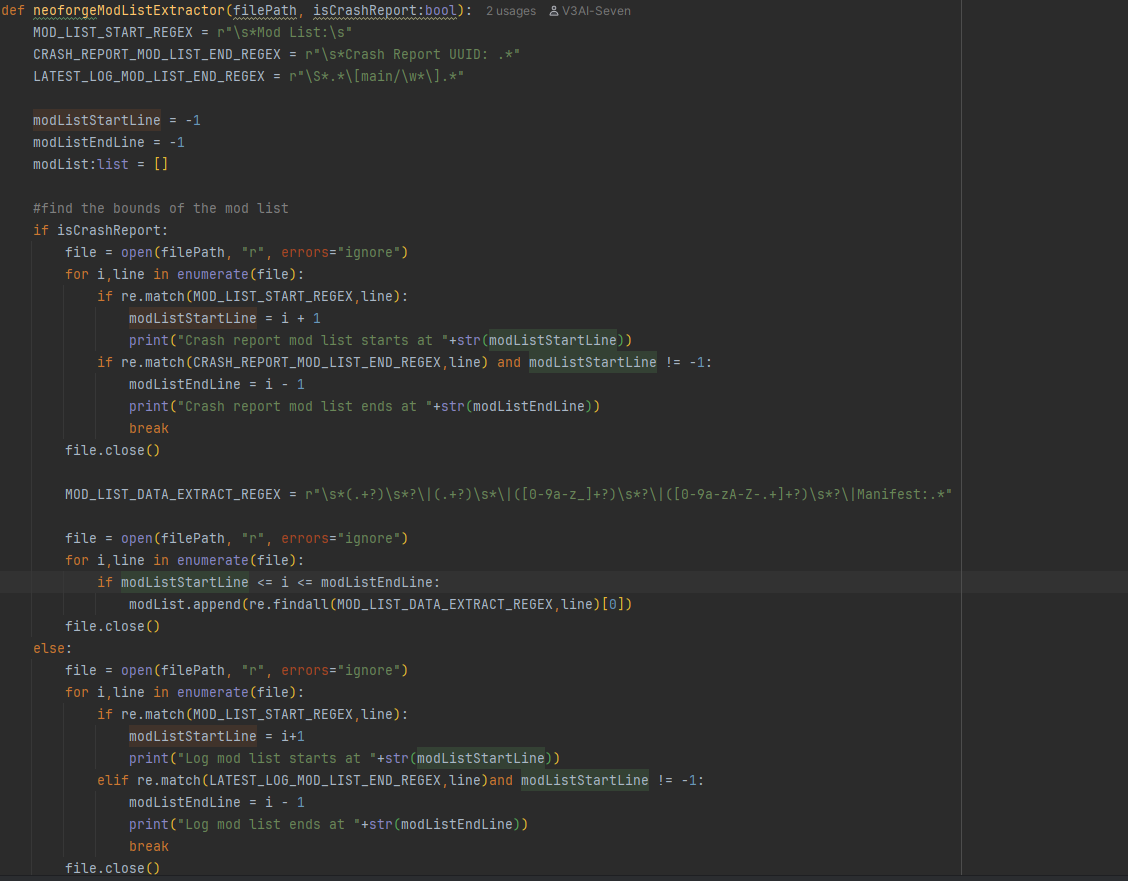Click the highlighted modListStartLine = -1 variable
Image resolution: width=1128 pixels, height=881 pixels.
pyautogui.click(x=96, y=120)
